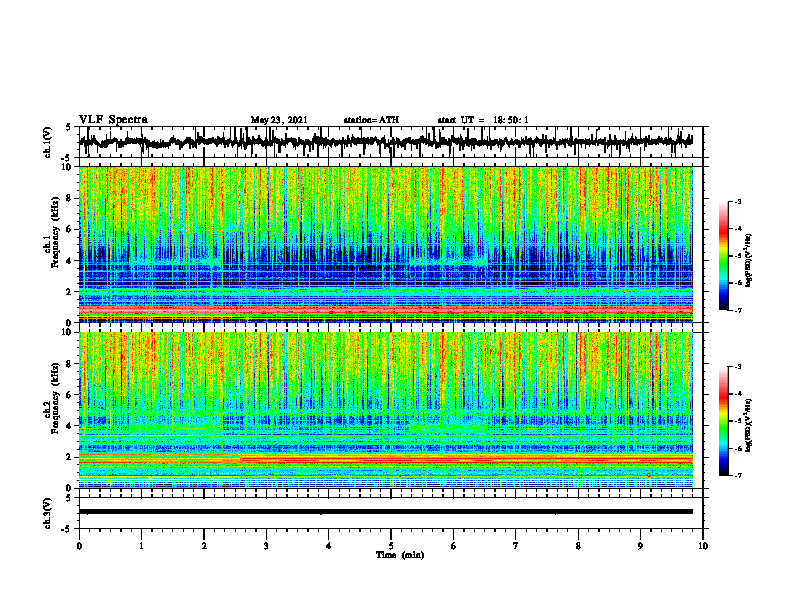
Task: Click the time axis tick label '4'
Action: (329, 546)
